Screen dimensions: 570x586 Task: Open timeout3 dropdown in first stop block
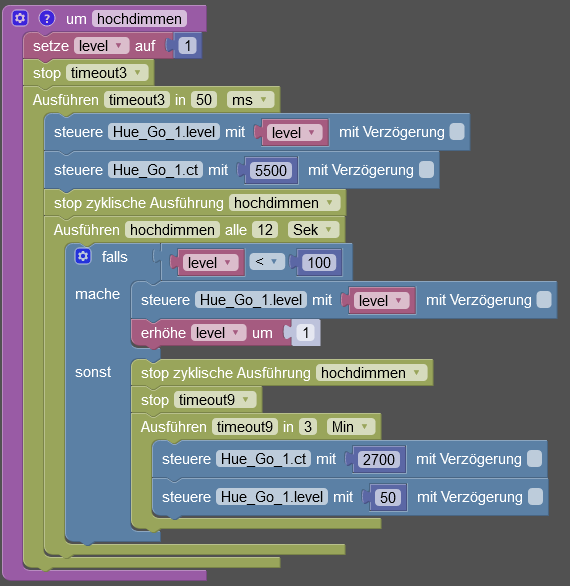[107, 73]
